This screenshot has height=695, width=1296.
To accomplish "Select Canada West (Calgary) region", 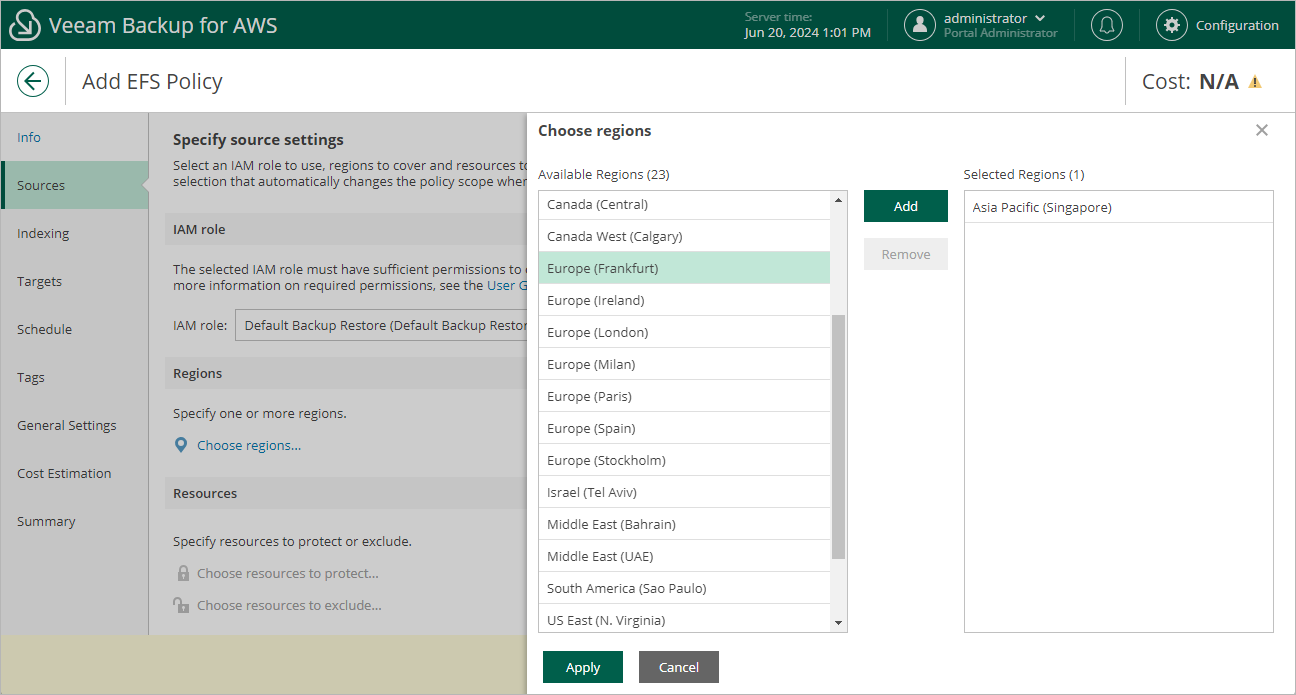I will coord(684,236).
